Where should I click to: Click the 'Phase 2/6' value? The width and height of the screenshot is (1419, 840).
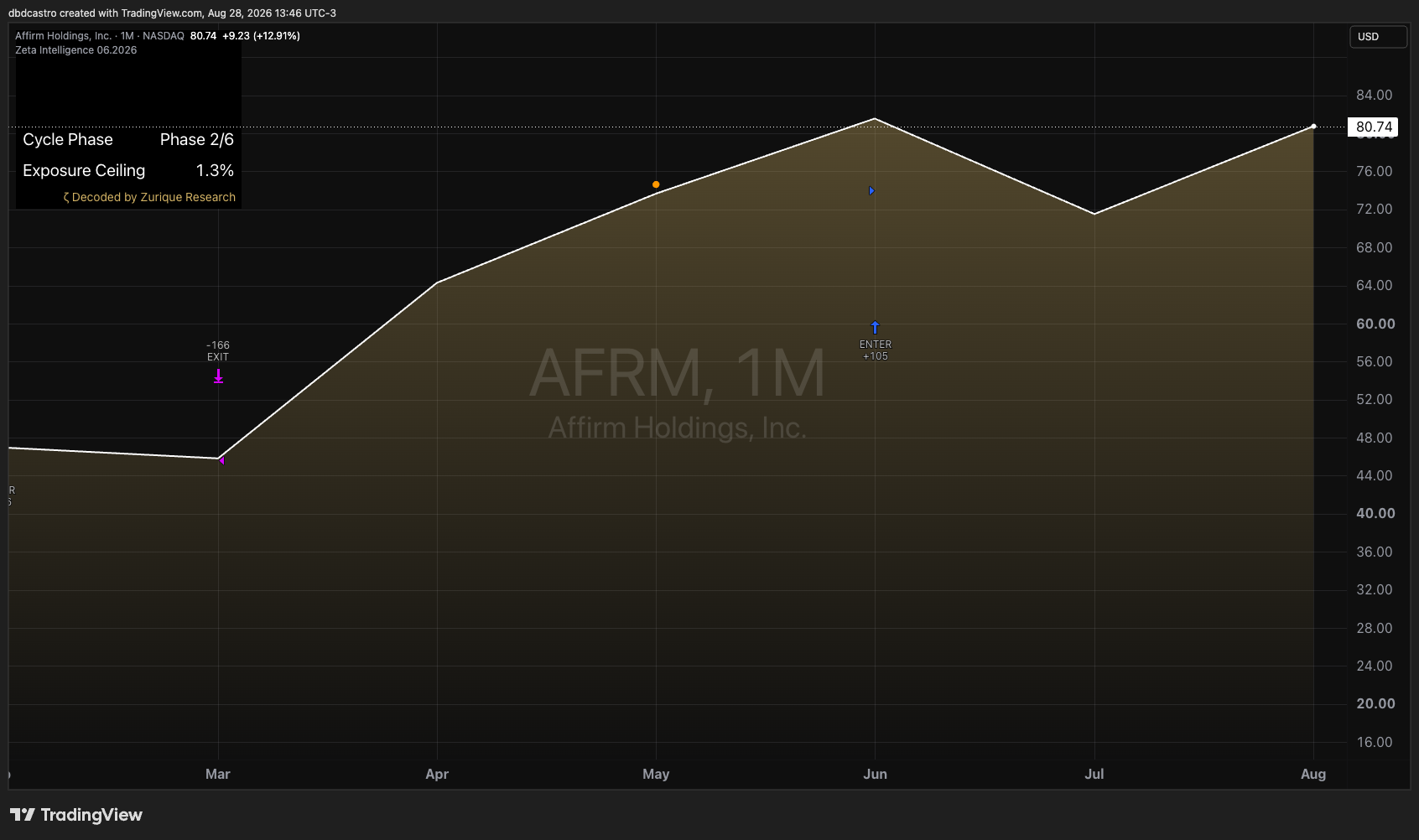click(x=197, y=139)
